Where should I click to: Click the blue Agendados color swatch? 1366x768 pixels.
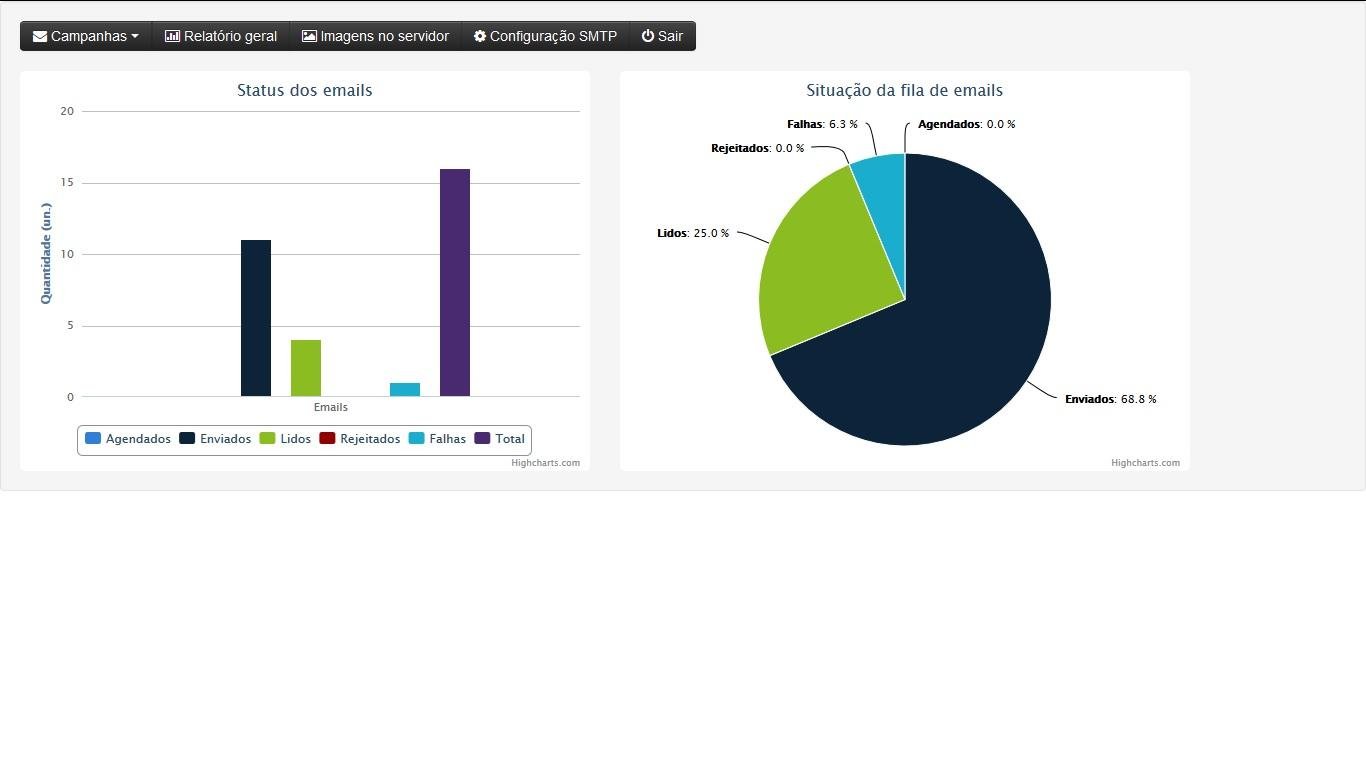91,438
